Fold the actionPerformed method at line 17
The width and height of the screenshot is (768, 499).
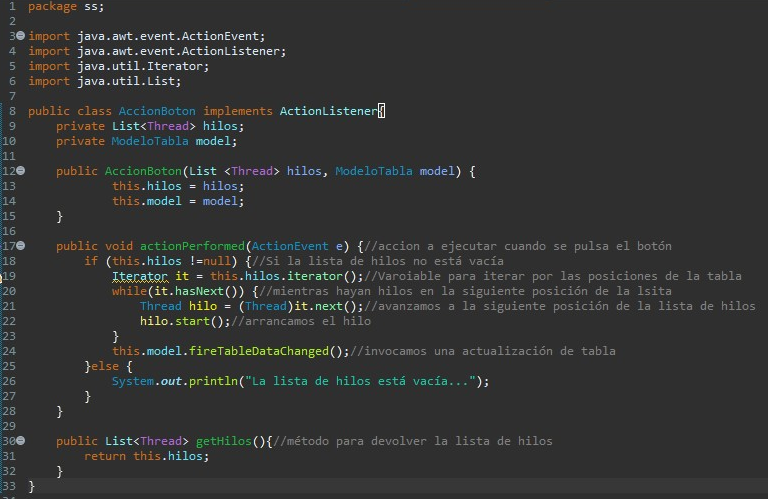click(19, 246)
